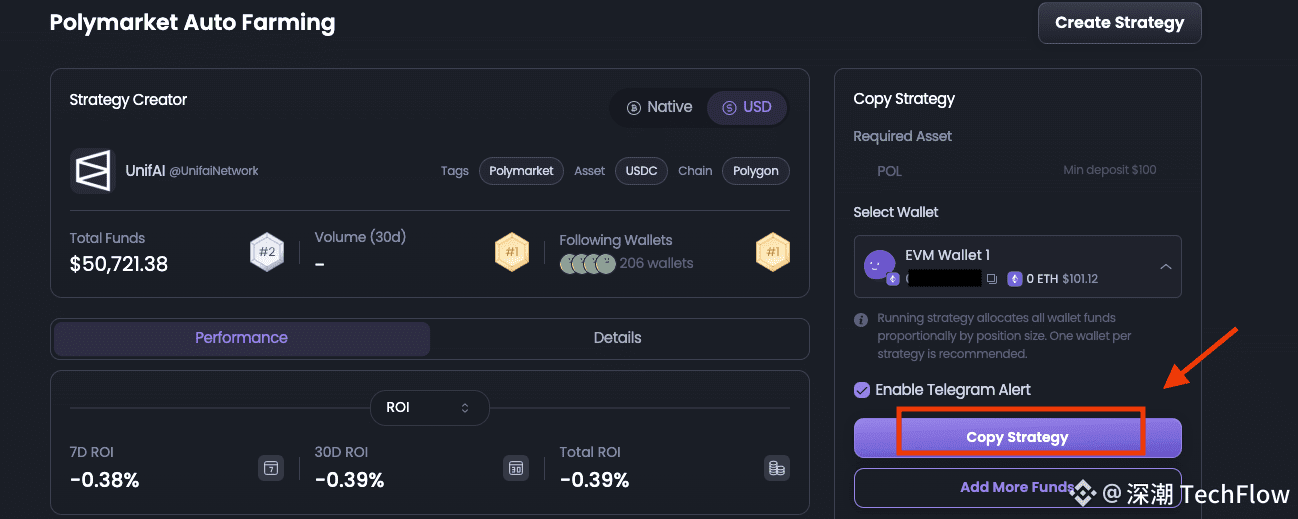Viewport: 1298px width, 519px height.
Task: Switch currency display to USD
Action: point(747,108)
